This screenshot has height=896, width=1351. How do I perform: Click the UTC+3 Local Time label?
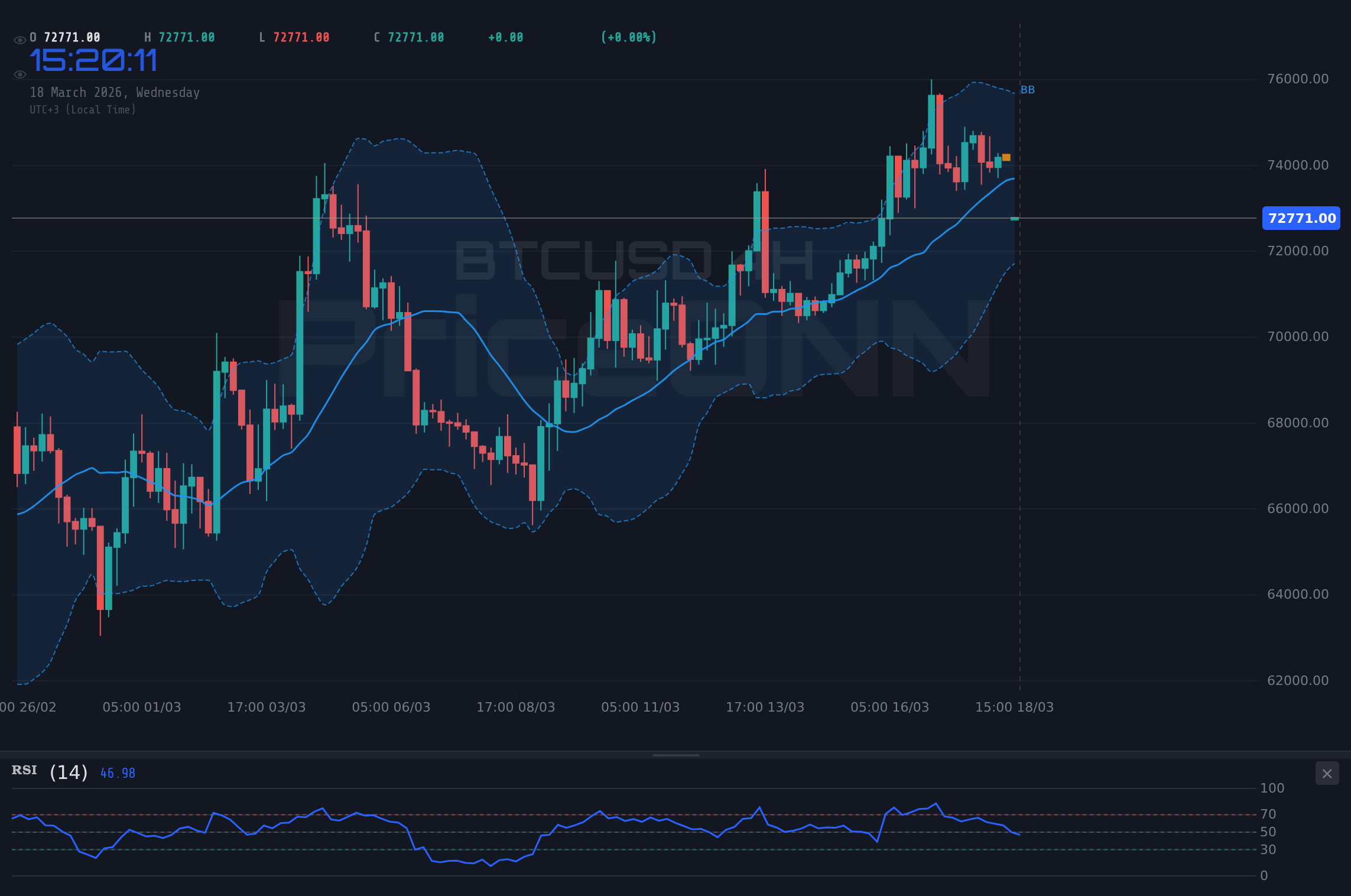83,109
